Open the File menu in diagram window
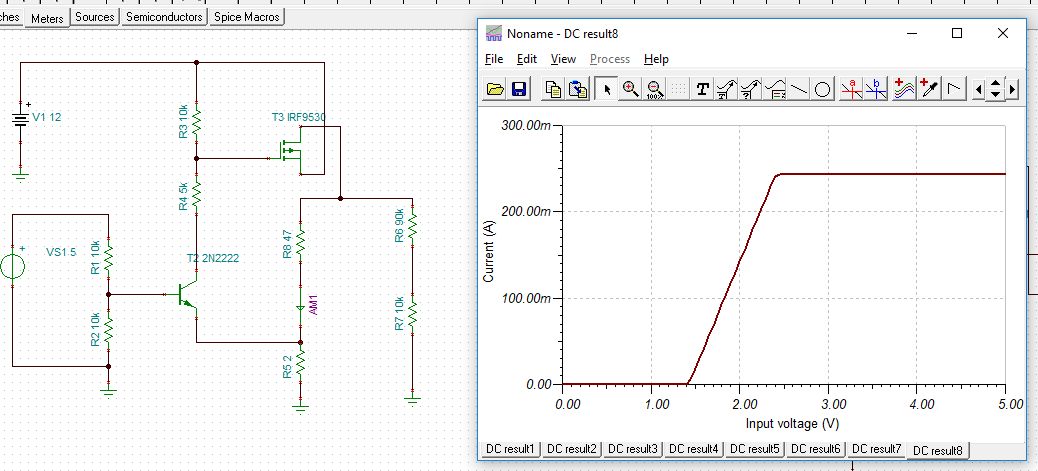 494,59
